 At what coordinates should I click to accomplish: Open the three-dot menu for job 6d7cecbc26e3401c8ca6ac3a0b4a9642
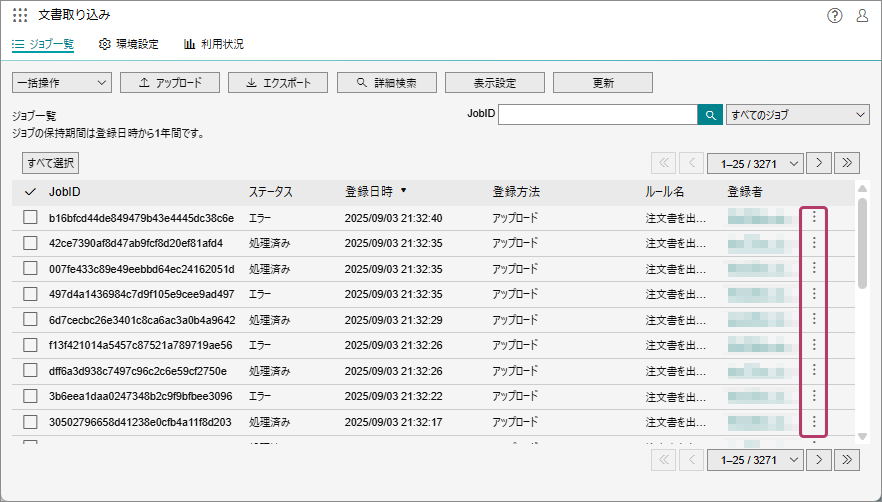[814, 319]
